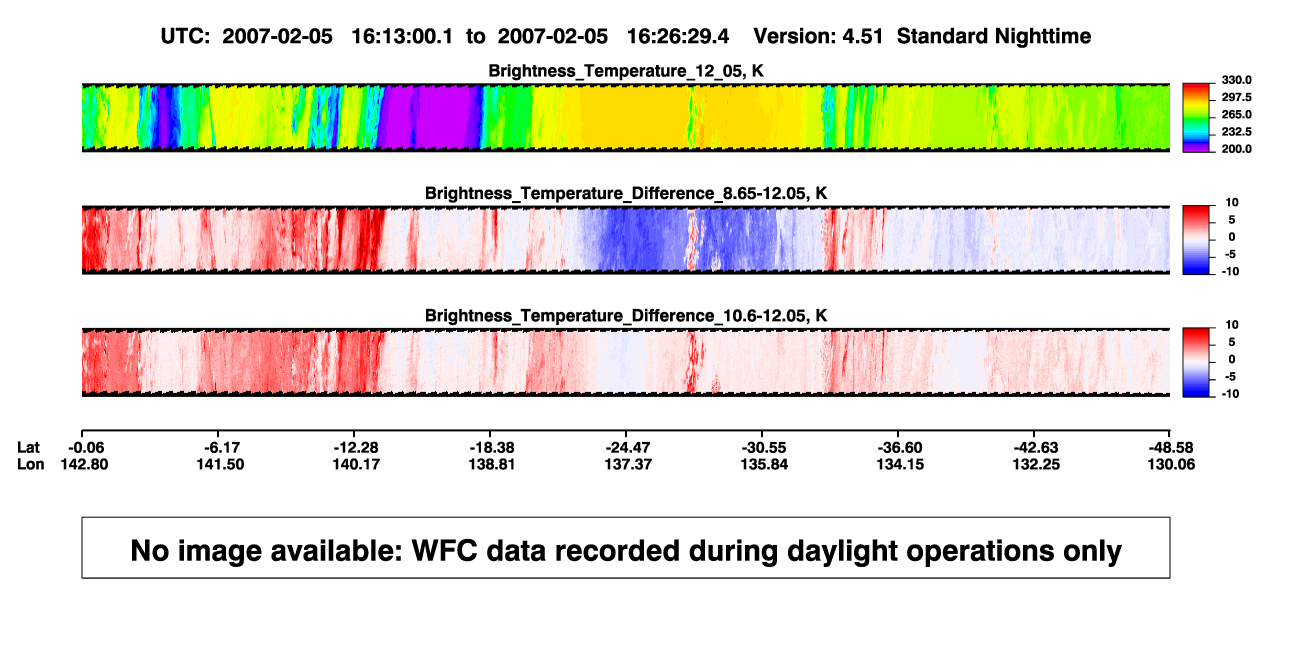Click the Brightness_Temperature_Difference_8.65-12.05 title
Image resolution: width=1300 pixels, height=667 pixels.
click(626, 193)
